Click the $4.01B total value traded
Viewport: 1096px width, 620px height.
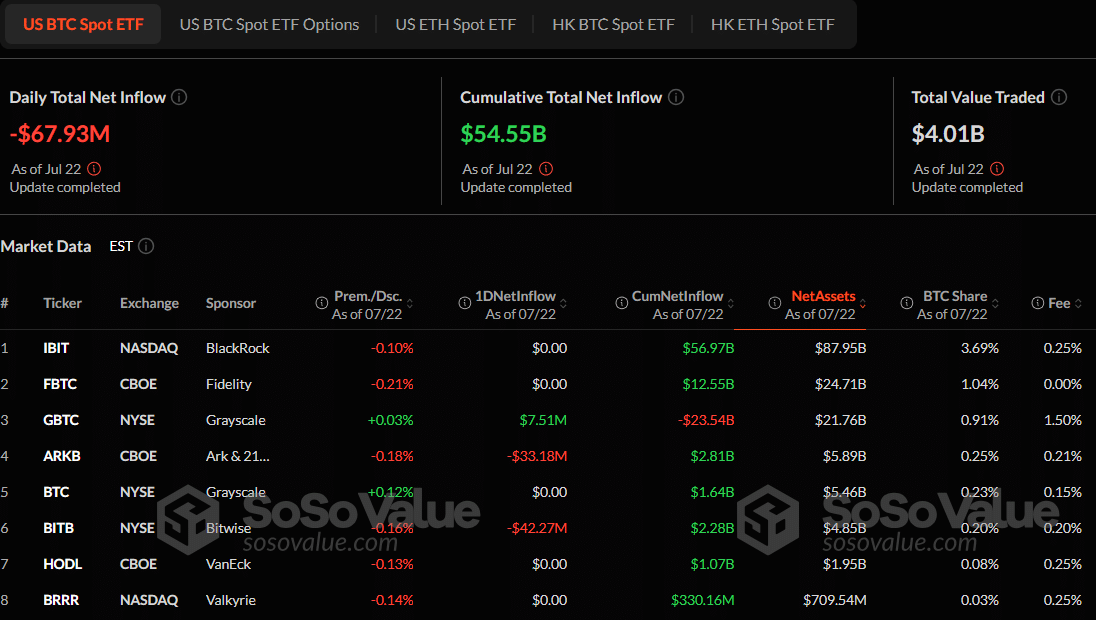pos(948,134)
